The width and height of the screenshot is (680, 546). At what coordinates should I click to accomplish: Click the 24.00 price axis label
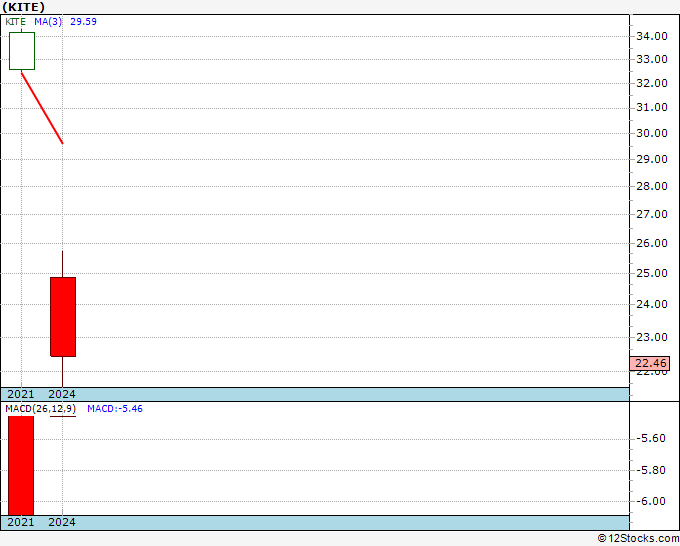(651, 304)
